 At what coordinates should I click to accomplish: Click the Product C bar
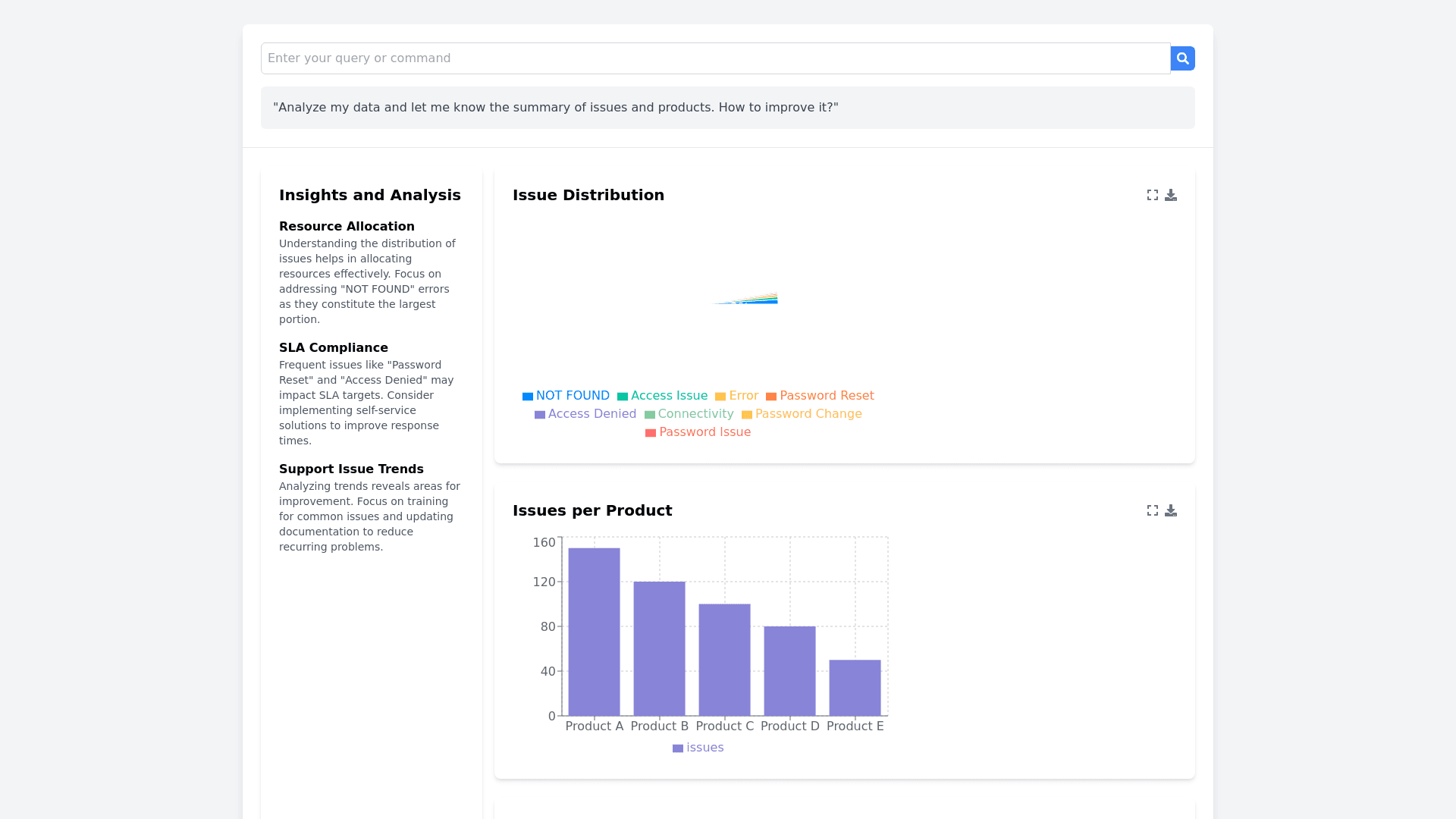[x=724, y=660]
